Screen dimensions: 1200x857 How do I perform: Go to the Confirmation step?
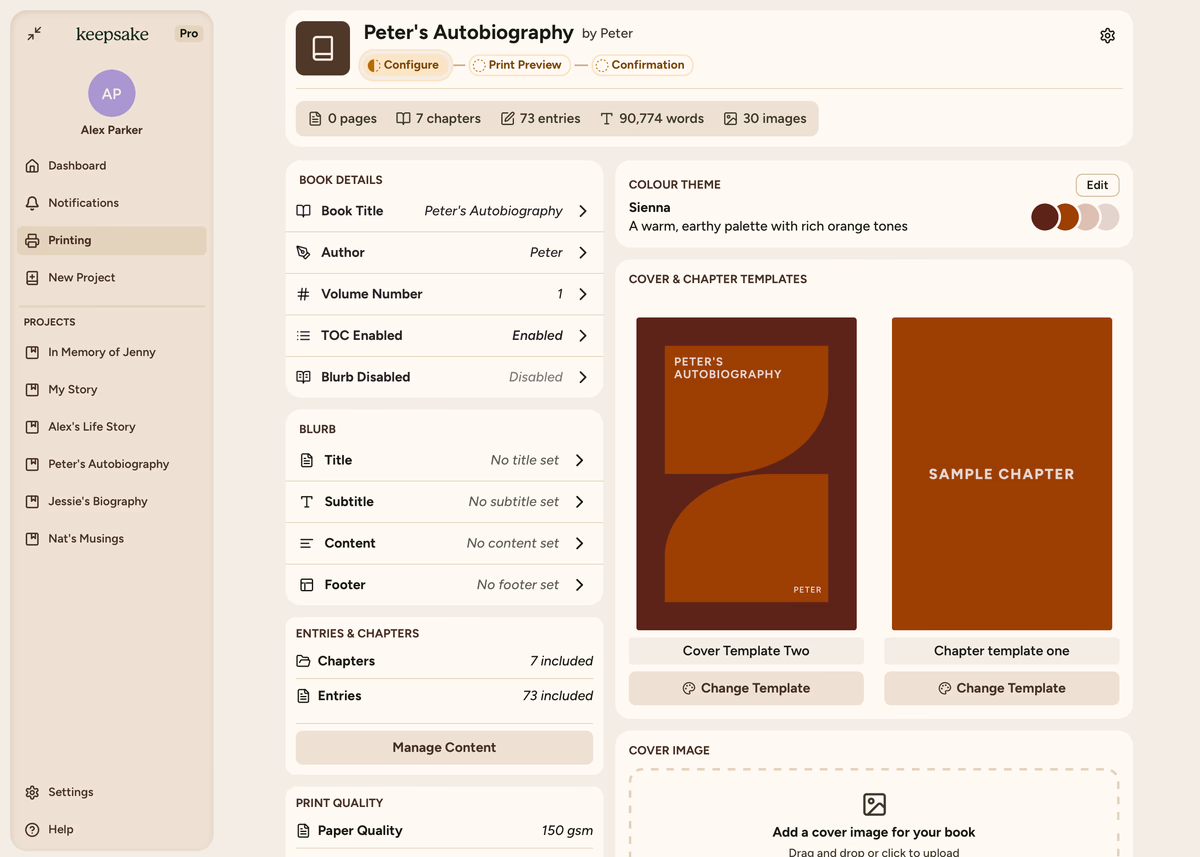(641, 65)
